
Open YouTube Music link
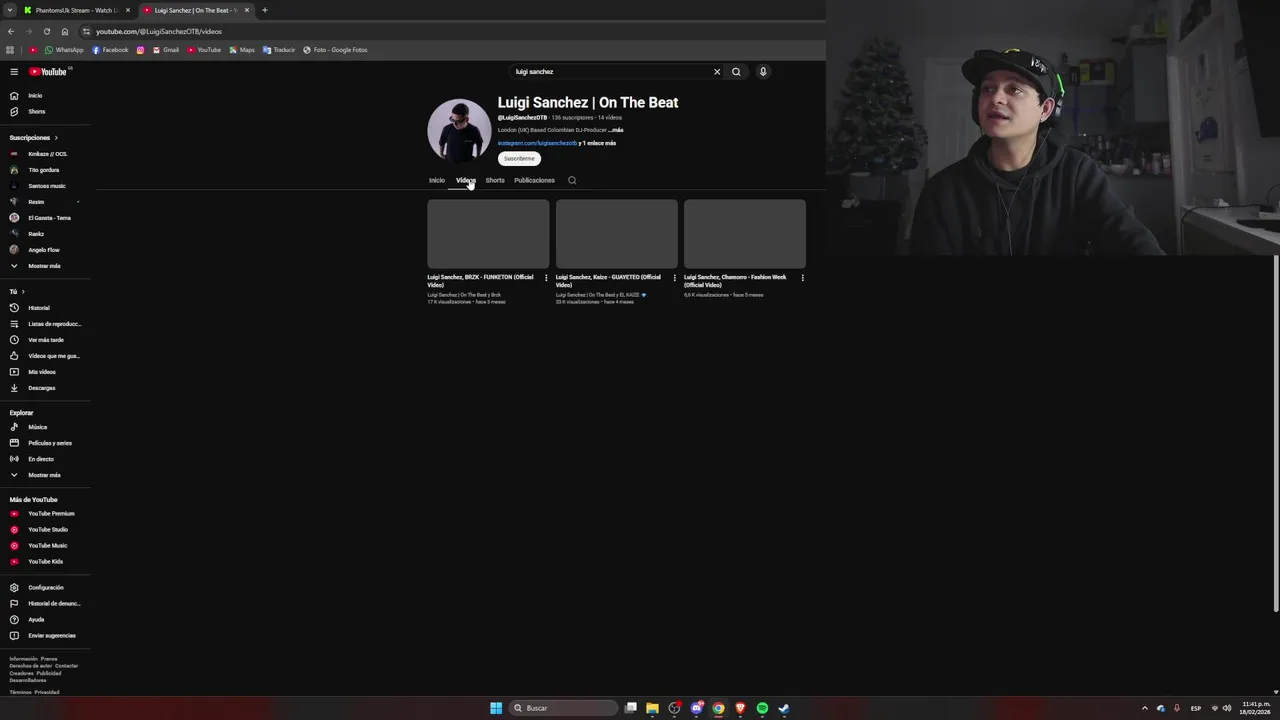click(x=45, y=546)
